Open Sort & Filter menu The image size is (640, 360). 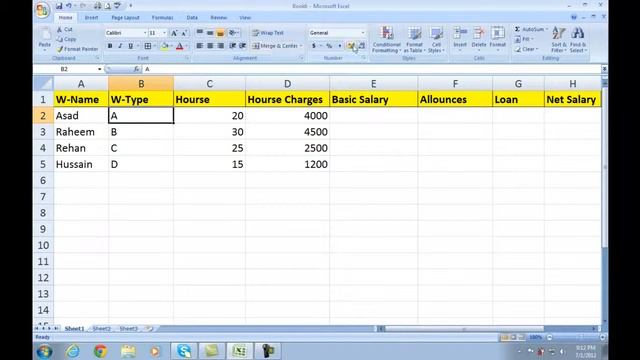(559, 40)
